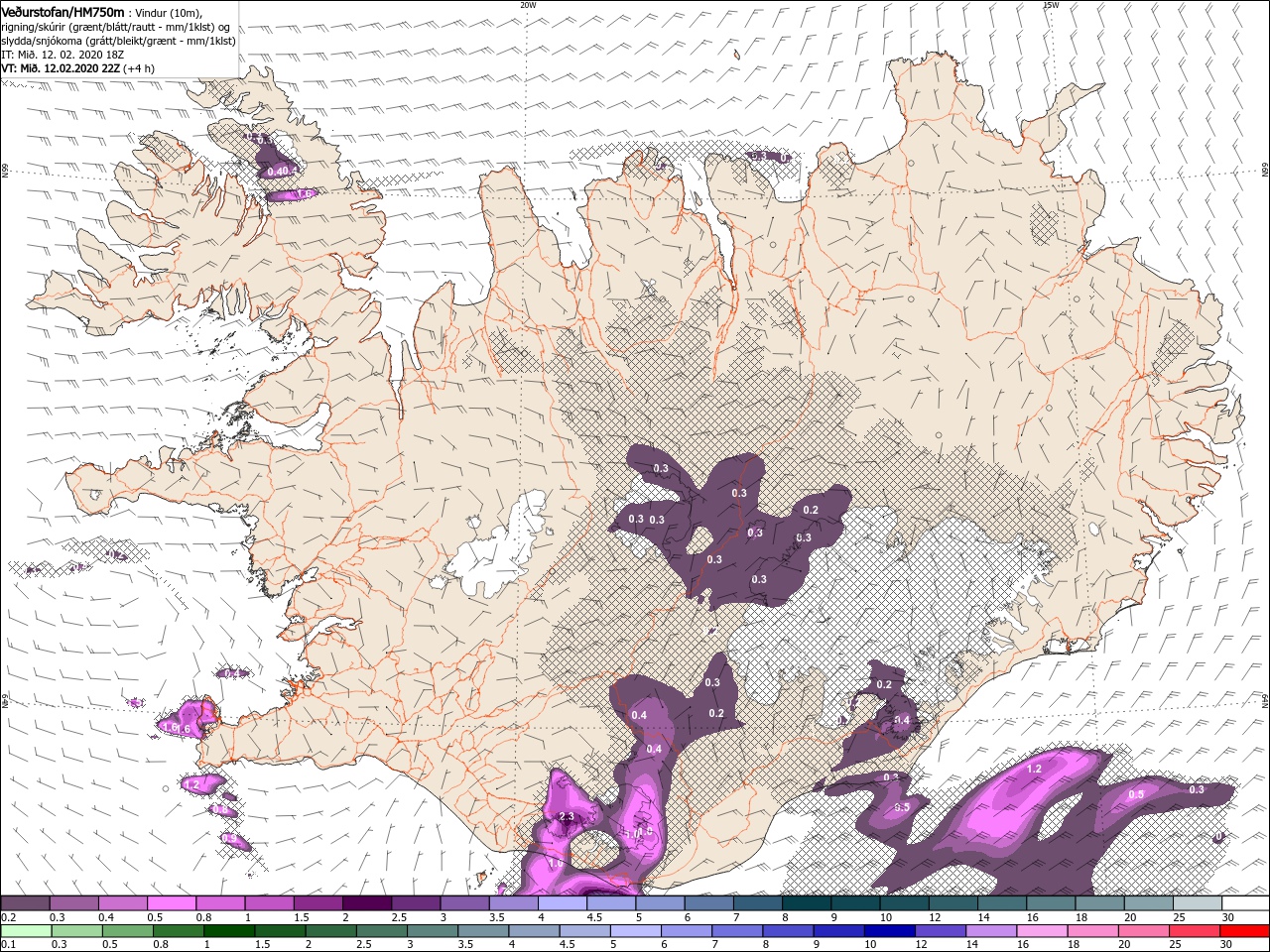Screen dimensions: 1270x952
Task: Click the '15W' longitude label
Action: [x=1051, y=5]
